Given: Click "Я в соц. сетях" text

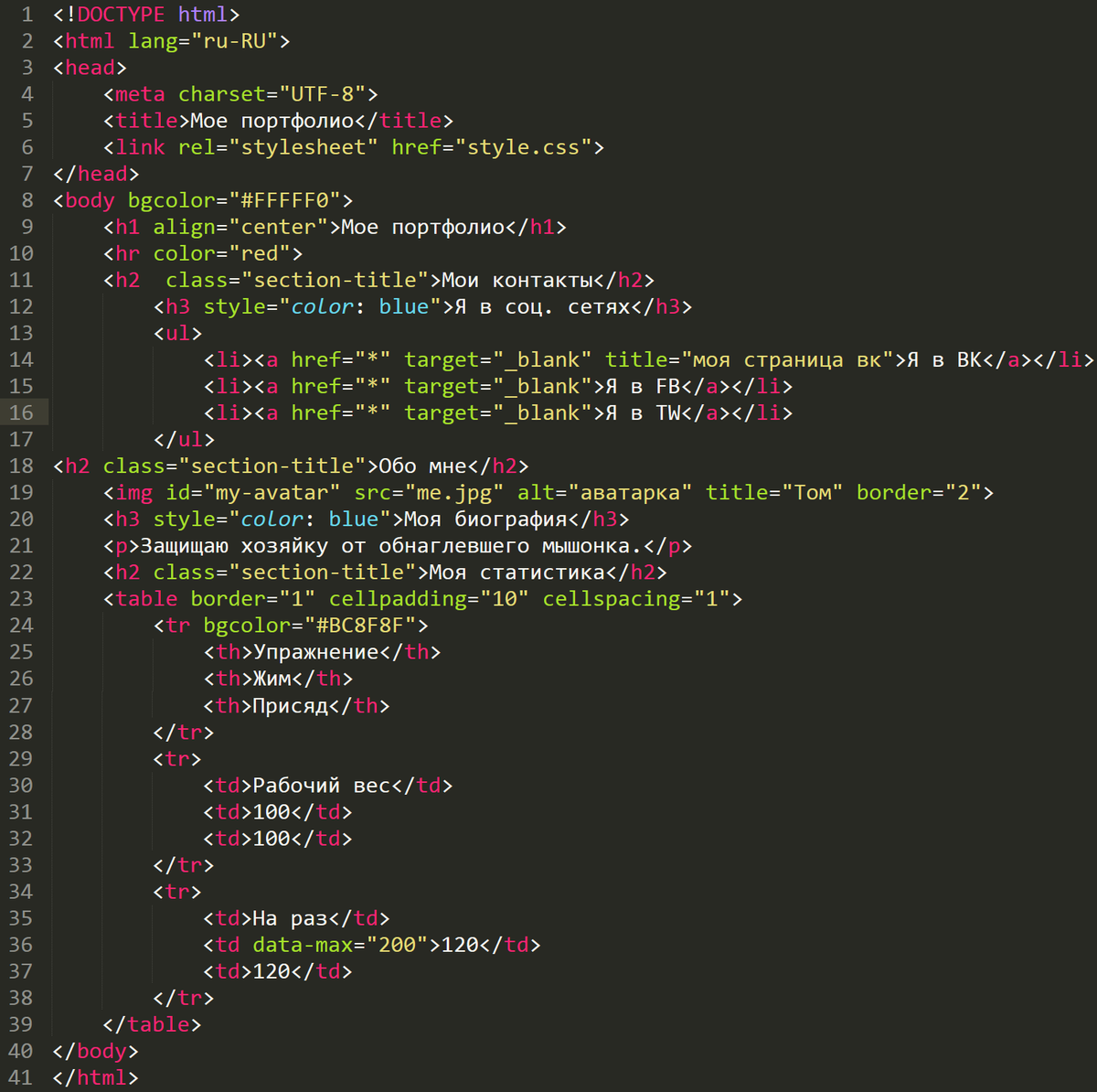Looking at the screenshot, I should (x=542, y=306).
